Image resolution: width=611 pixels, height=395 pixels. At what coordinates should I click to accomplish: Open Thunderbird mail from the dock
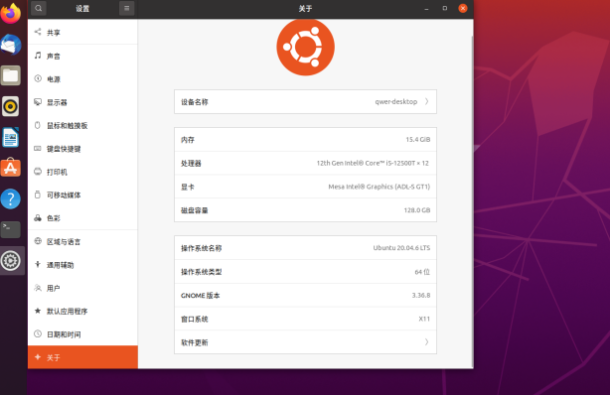tap(11, 44)
